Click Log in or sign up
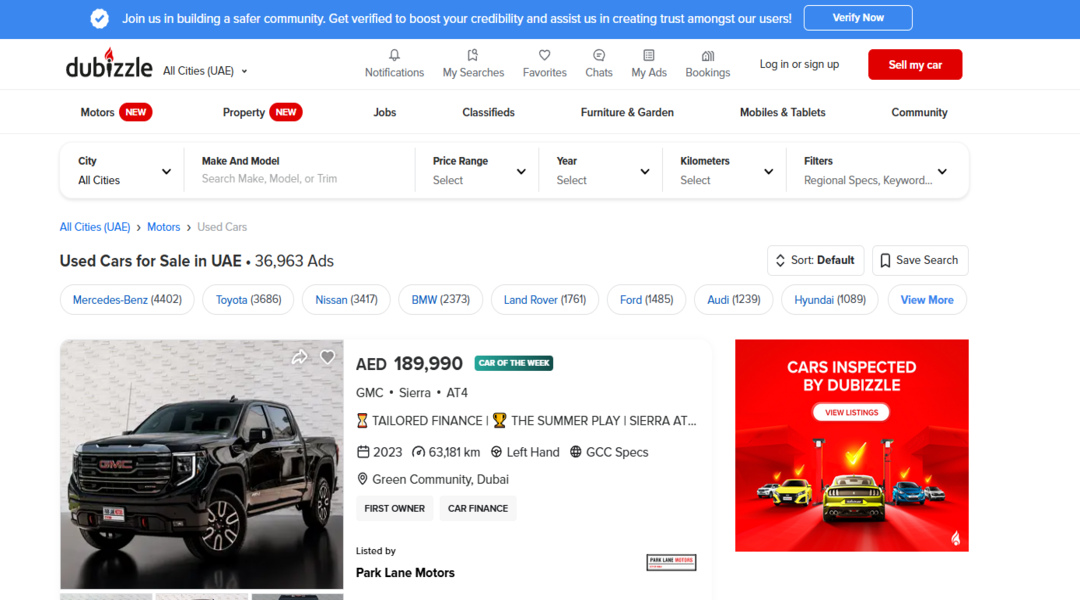The image size is (1080, 600). (799, 64)
